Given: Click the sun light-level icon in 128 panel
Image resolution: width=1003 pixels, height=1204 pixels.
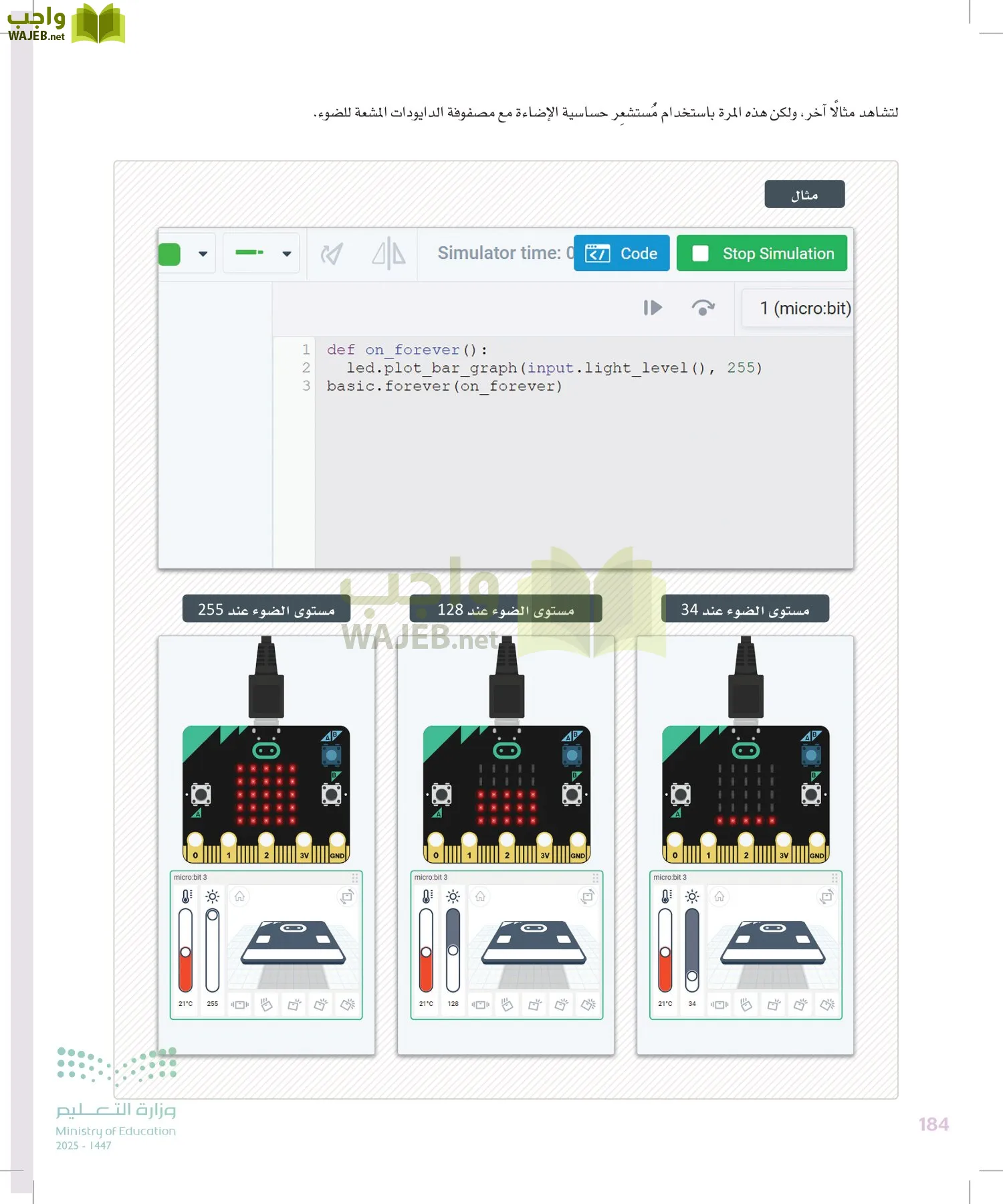Looking at the screenshot, I should [x=453, y=896].
